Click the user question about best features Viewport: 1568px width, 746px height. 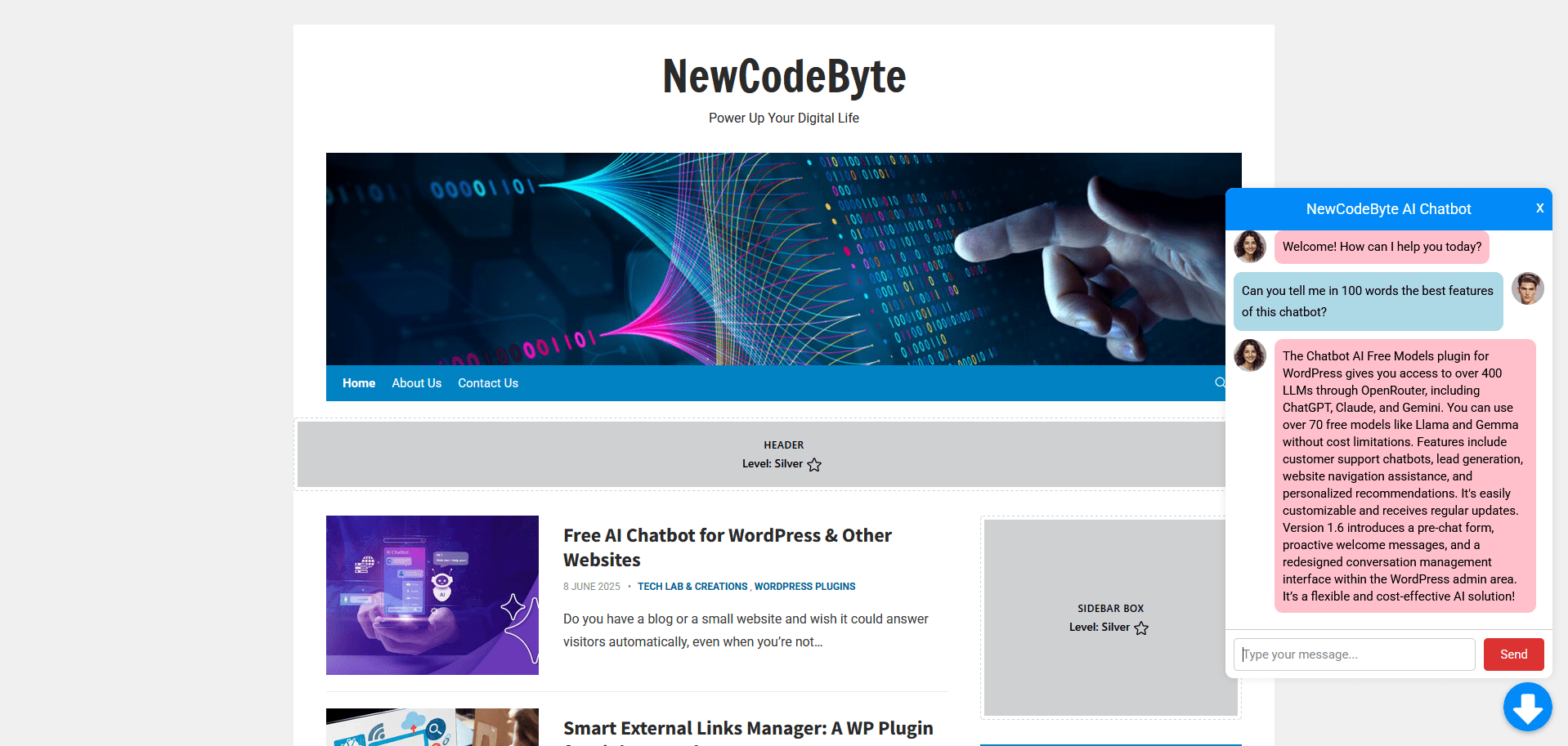coord(1368,302)
